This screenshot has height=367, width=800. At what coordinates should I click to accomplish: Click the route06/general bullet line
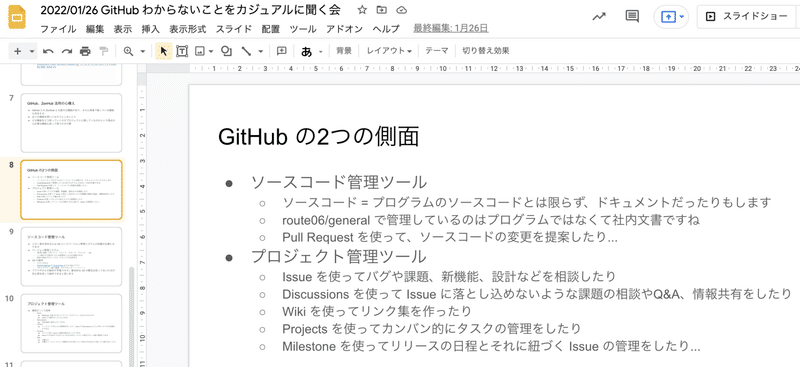click(490, 220)
